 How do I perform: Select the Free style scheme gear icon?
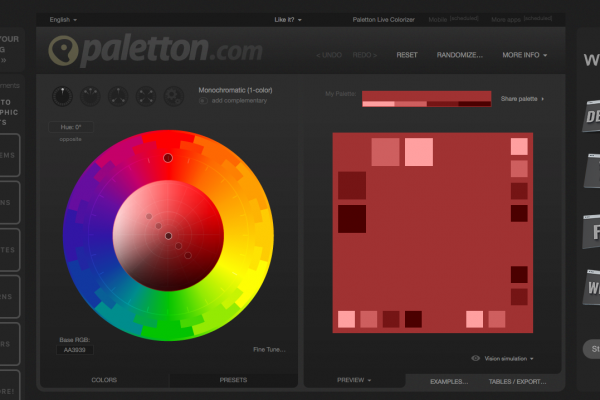pos(173,96)
